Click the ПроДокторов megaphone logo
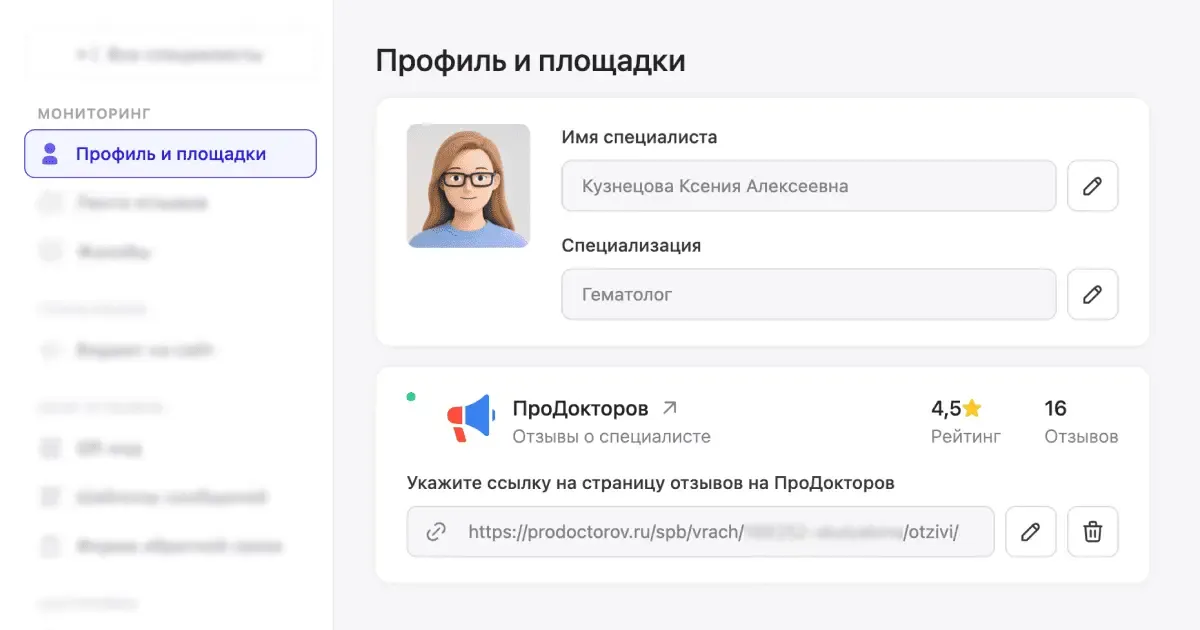 [471, 418]
